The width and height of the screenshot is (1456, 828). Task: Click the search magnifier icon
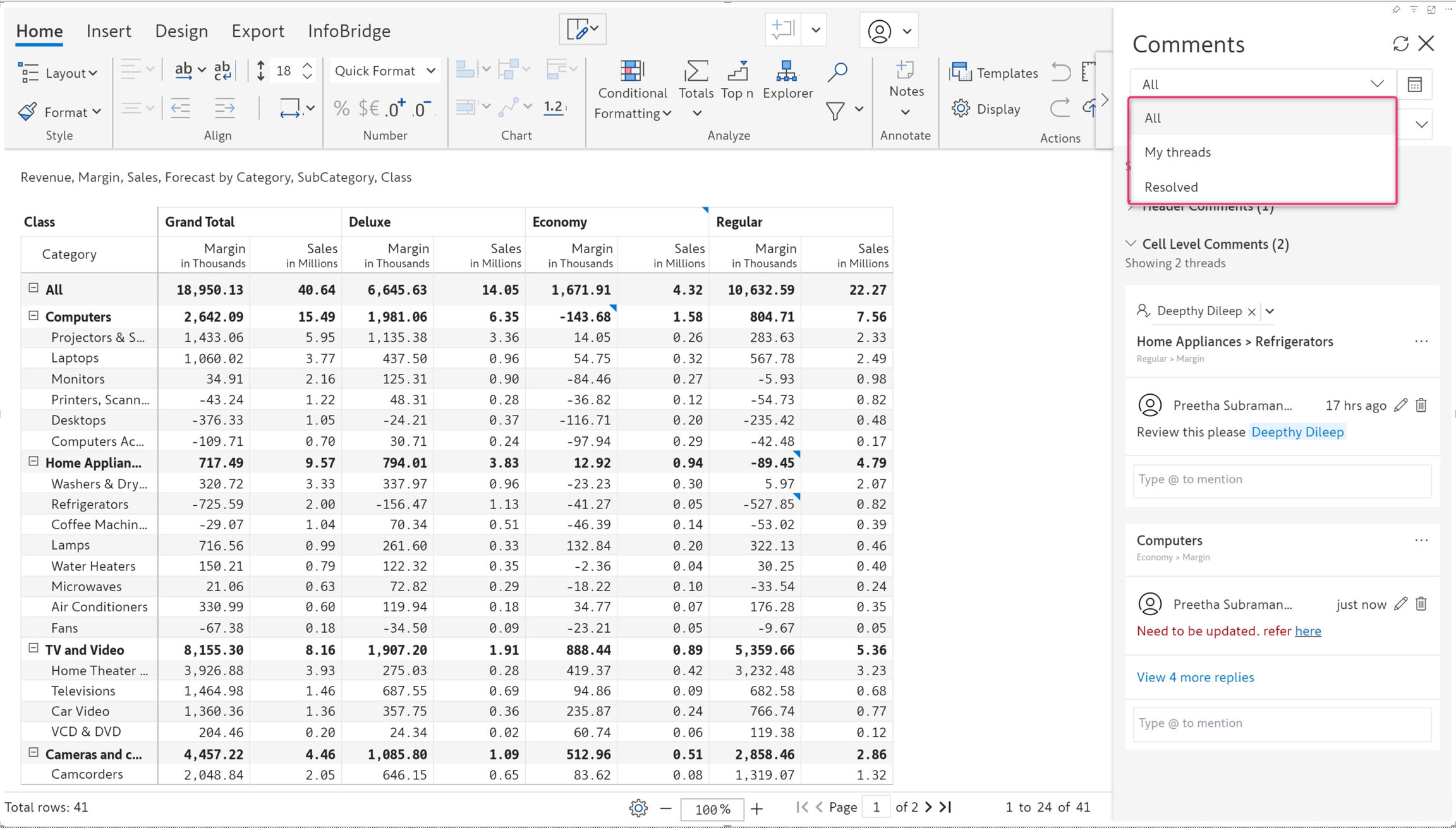(837, 72)
